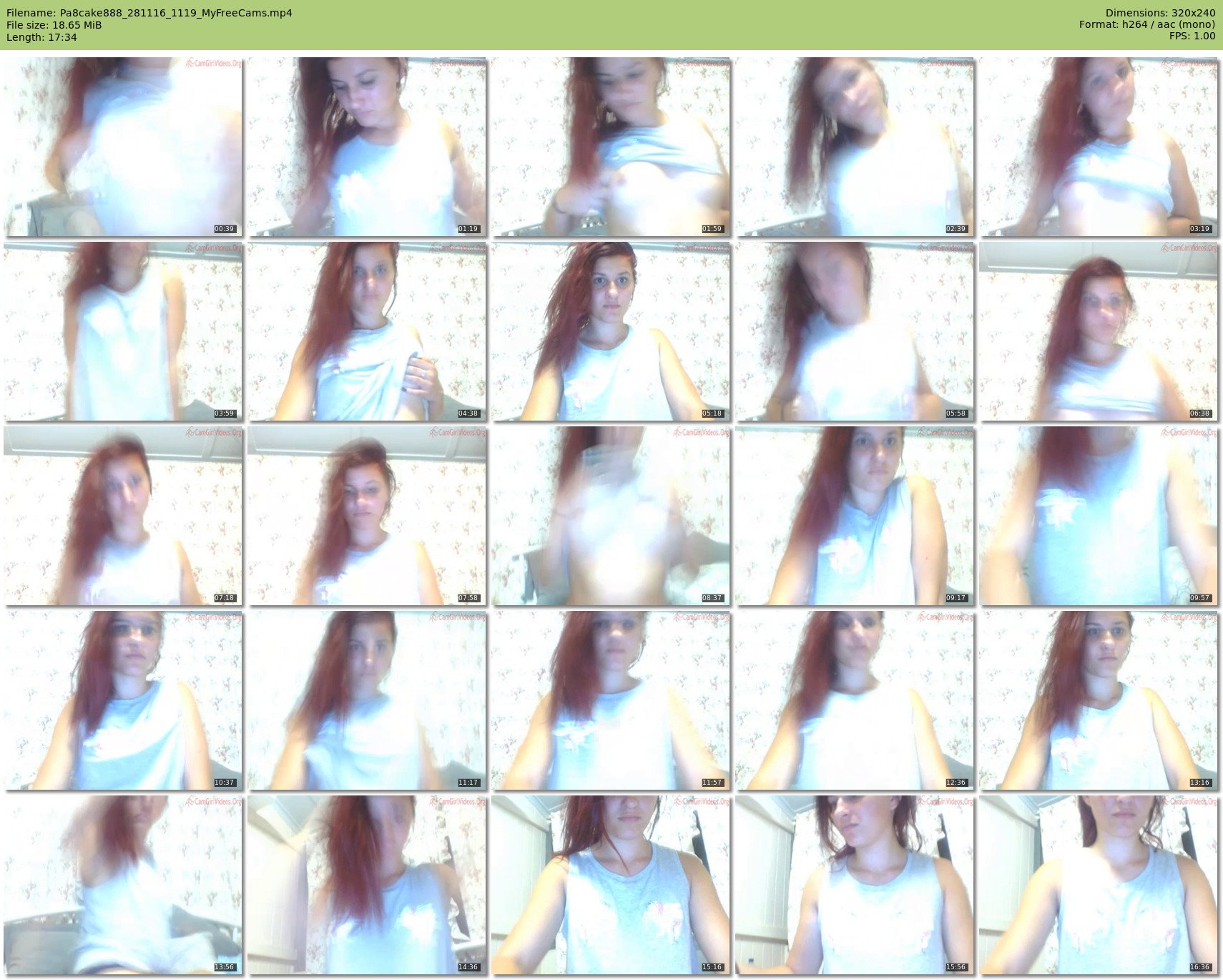
Task: Click the thumbnail marked 15:16
Action: tap(611, 885)
